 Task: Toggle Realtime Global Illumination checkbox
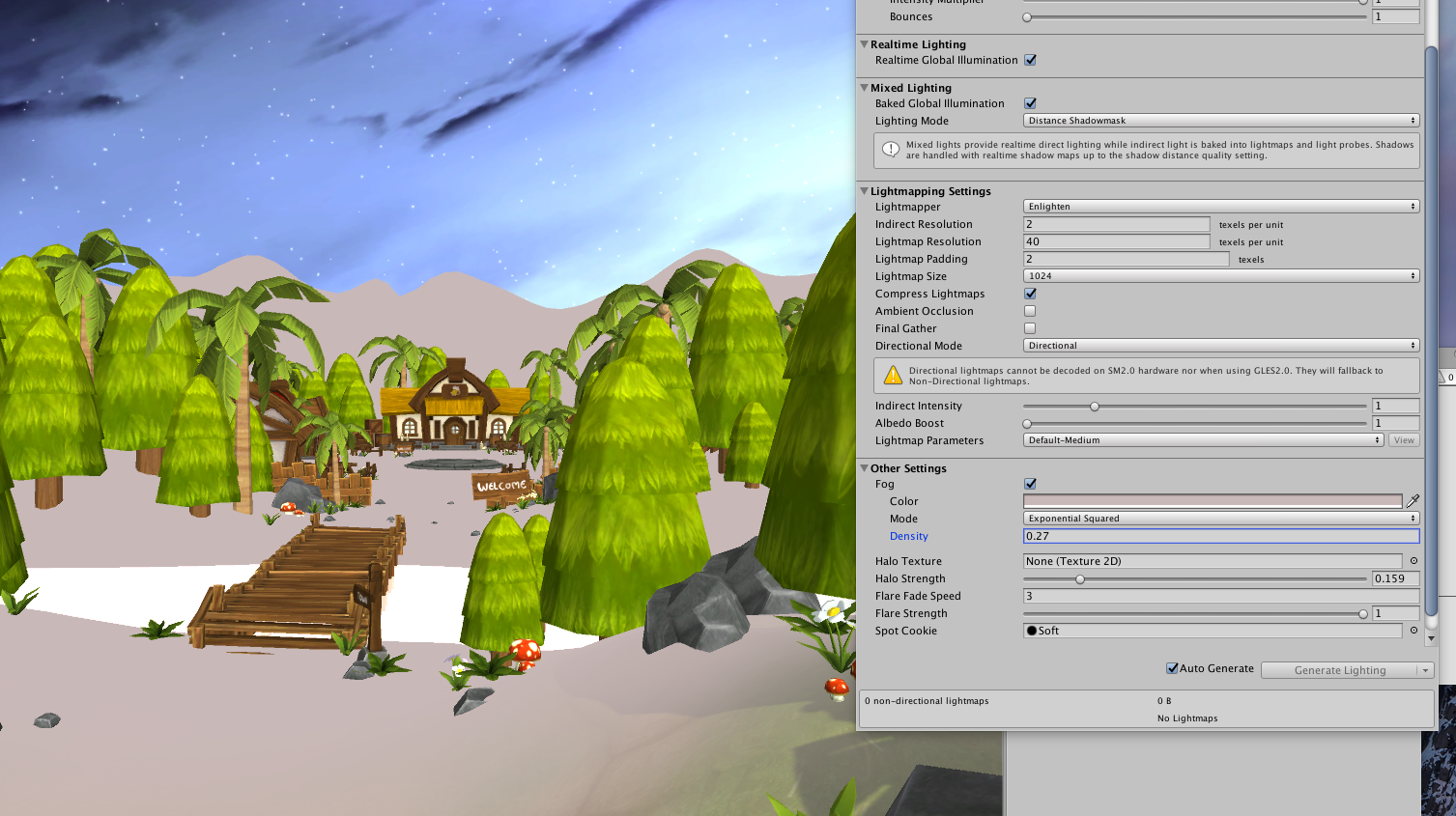tap(1030, 60)
